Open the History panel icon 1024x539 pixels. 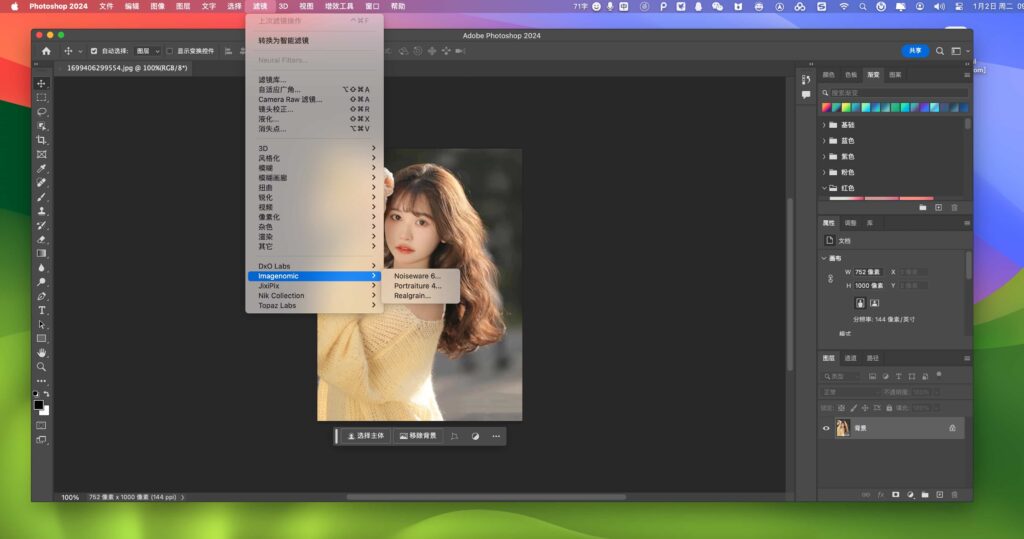pyautogui.click(x=806, y=80)
